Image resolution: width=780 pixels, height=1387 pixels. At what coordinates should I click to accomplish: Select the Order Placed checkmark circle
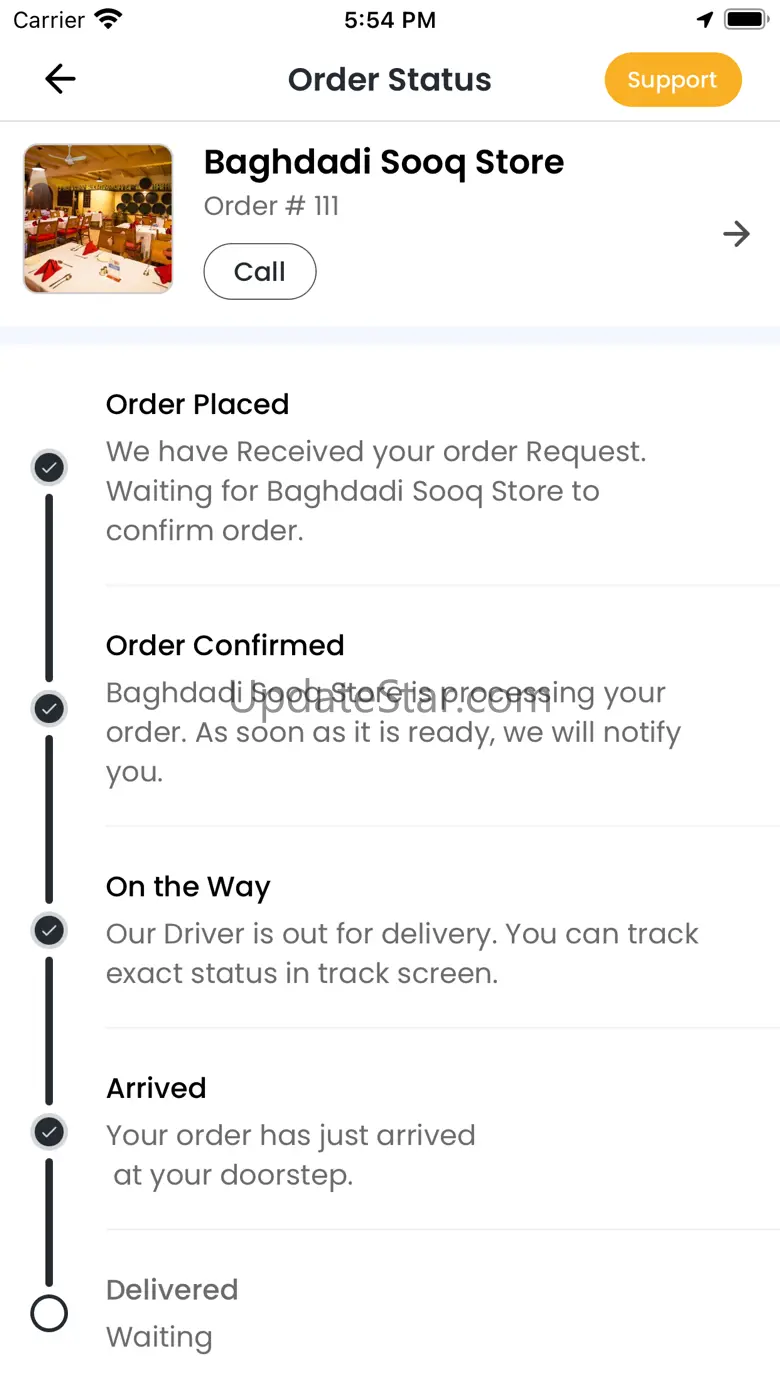coord(49,467)
